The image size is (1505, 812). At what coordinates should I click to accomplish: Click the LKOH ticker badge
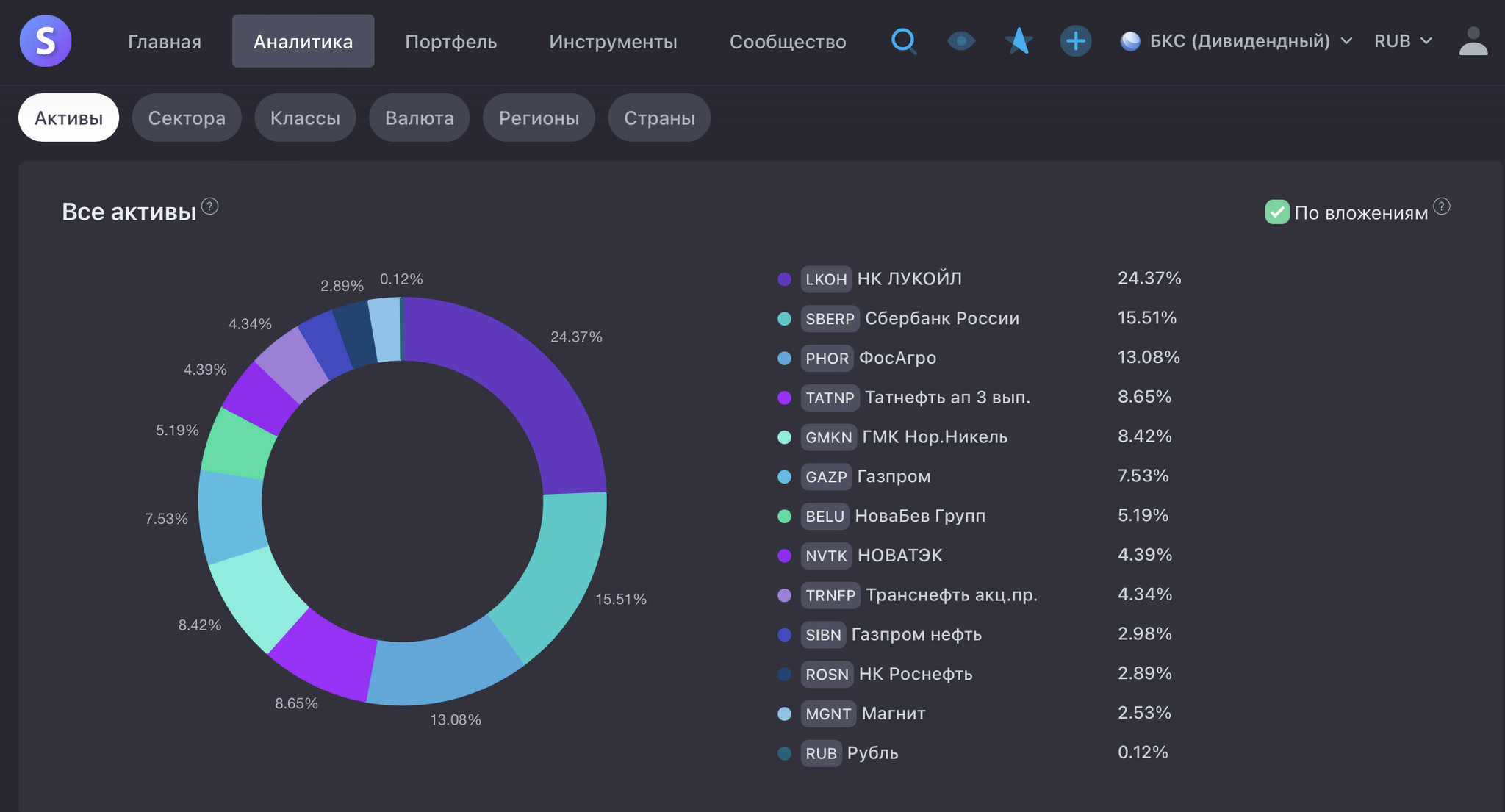click(x=826, y=279)
